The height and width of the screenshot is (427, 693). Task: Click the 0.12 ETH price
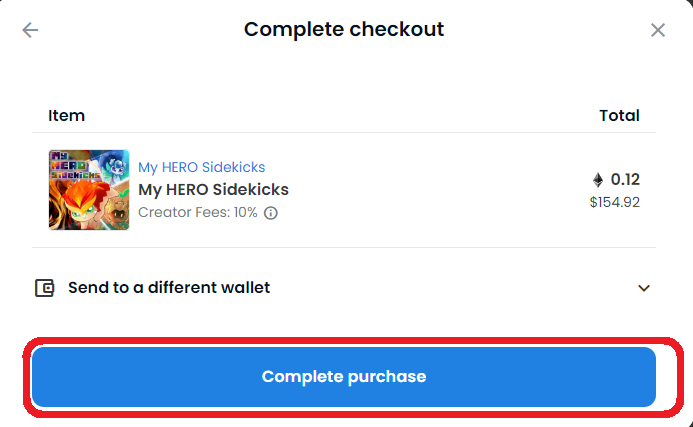coord(625,179)
